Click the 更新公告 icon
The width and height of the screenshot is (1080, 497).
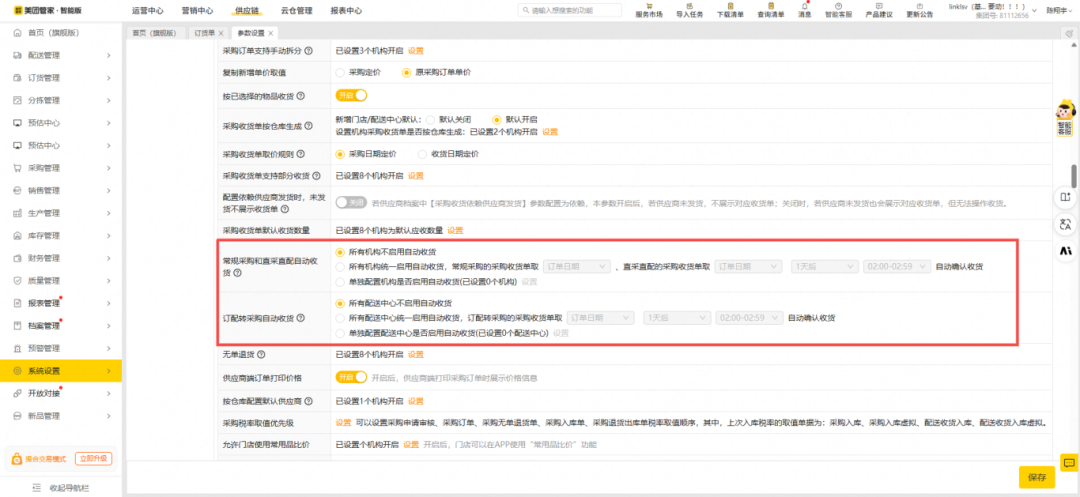coord(919,6)
